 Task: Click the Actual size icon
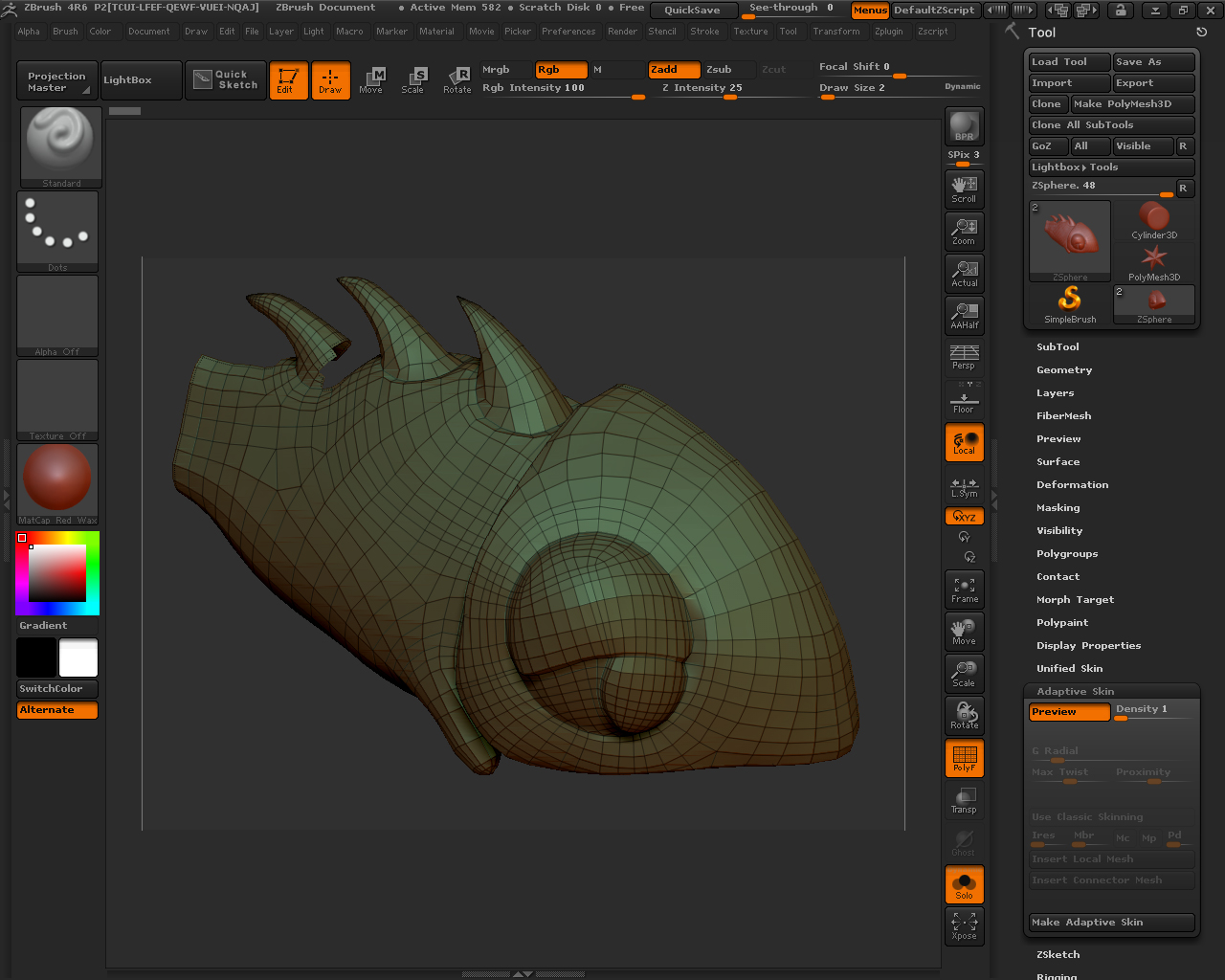coord(964,273)
